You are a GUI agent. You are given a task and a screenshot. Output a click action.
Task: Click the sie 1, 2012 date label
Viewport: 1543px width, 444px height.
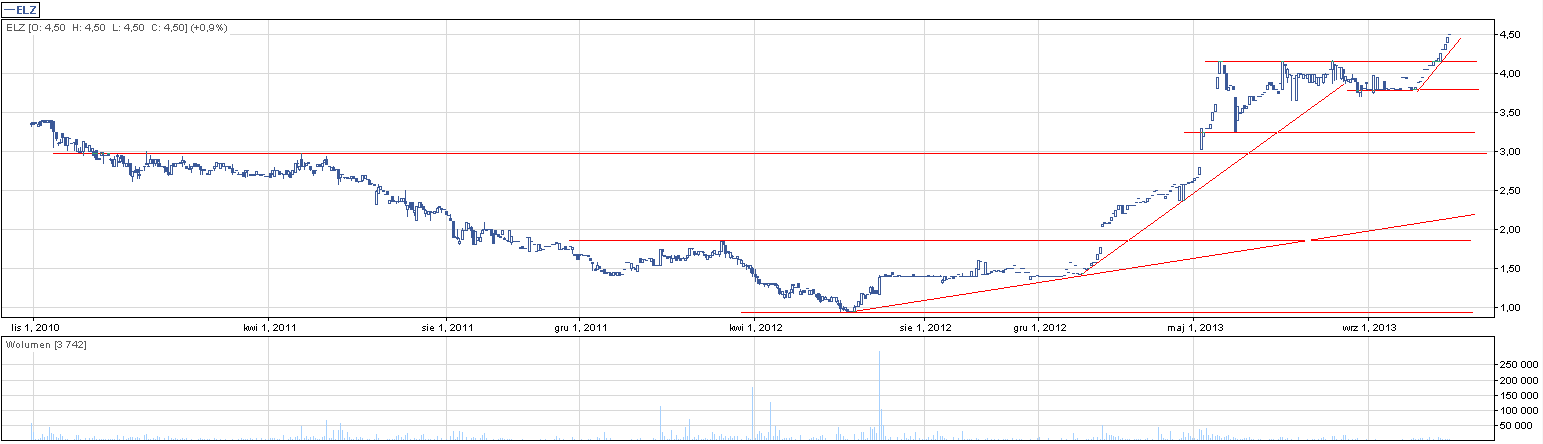(x=926, y=327)
